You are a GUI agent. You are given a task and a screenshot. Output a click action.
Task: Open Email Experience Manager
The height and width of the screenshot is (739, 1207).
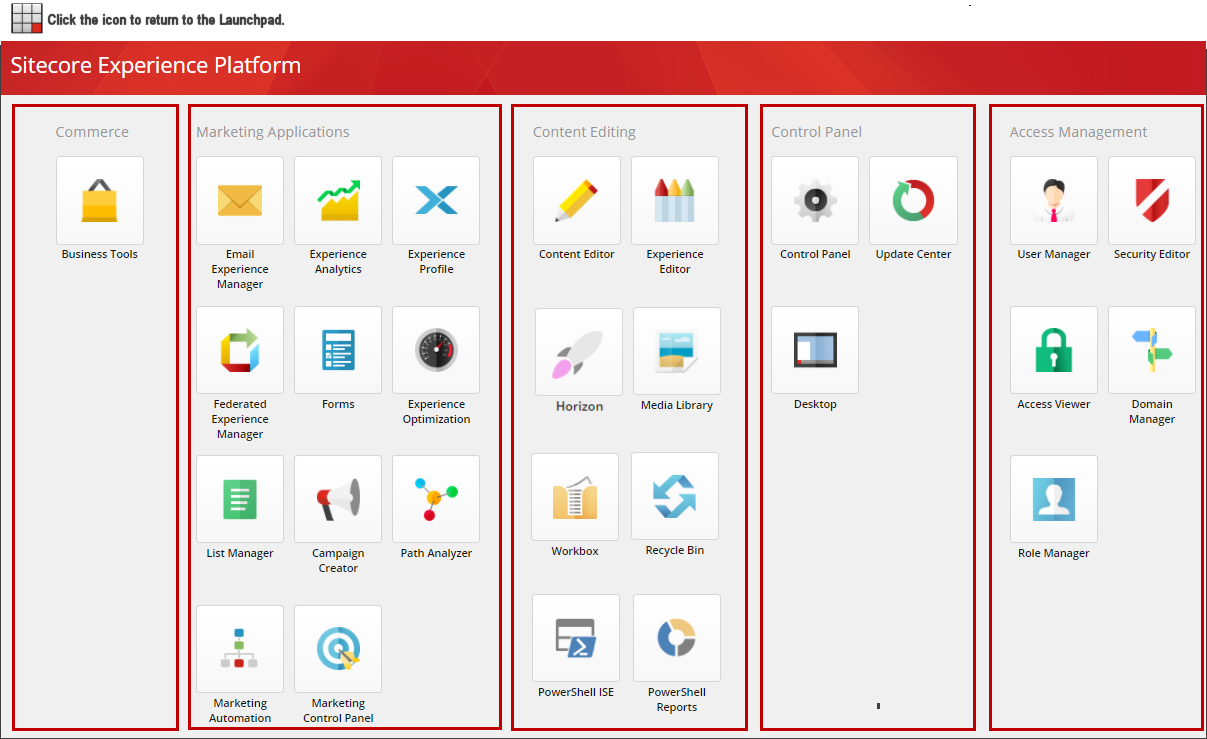pos(240,200)
